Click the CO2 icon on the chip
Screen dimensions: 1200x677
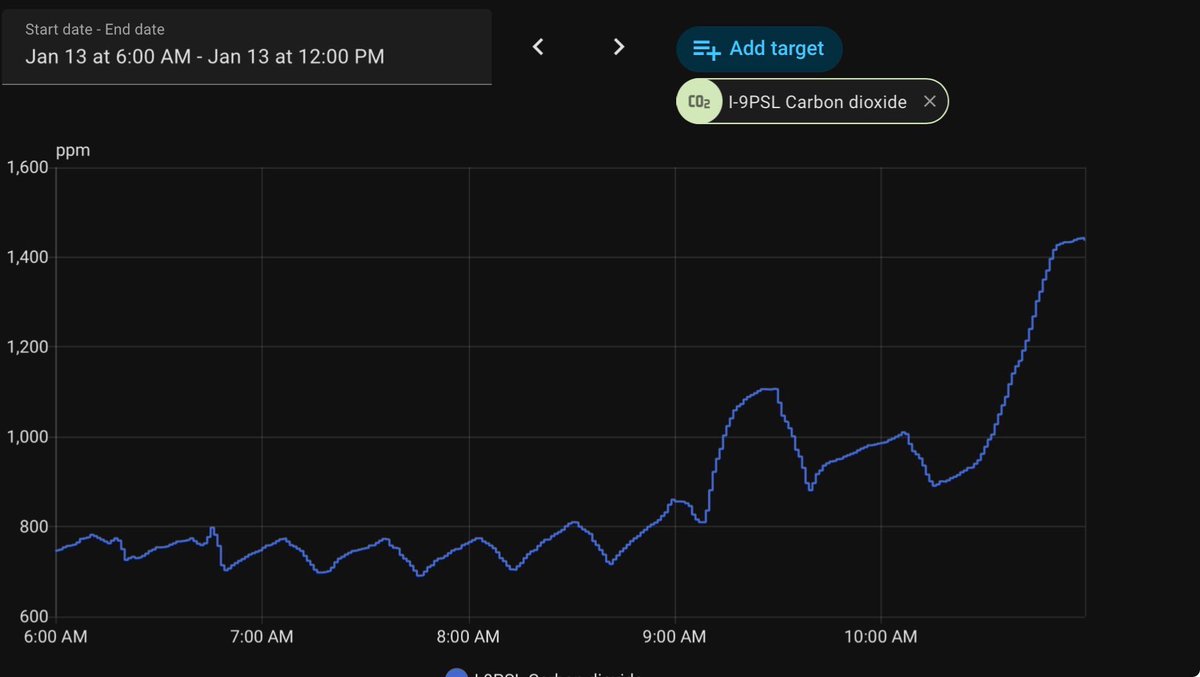click(699, 101)
